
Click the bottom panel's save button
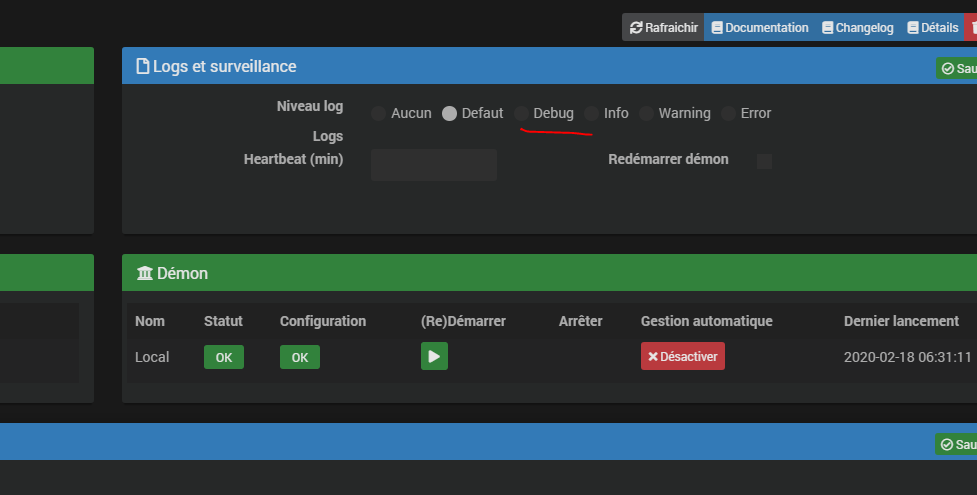point(957,444)
